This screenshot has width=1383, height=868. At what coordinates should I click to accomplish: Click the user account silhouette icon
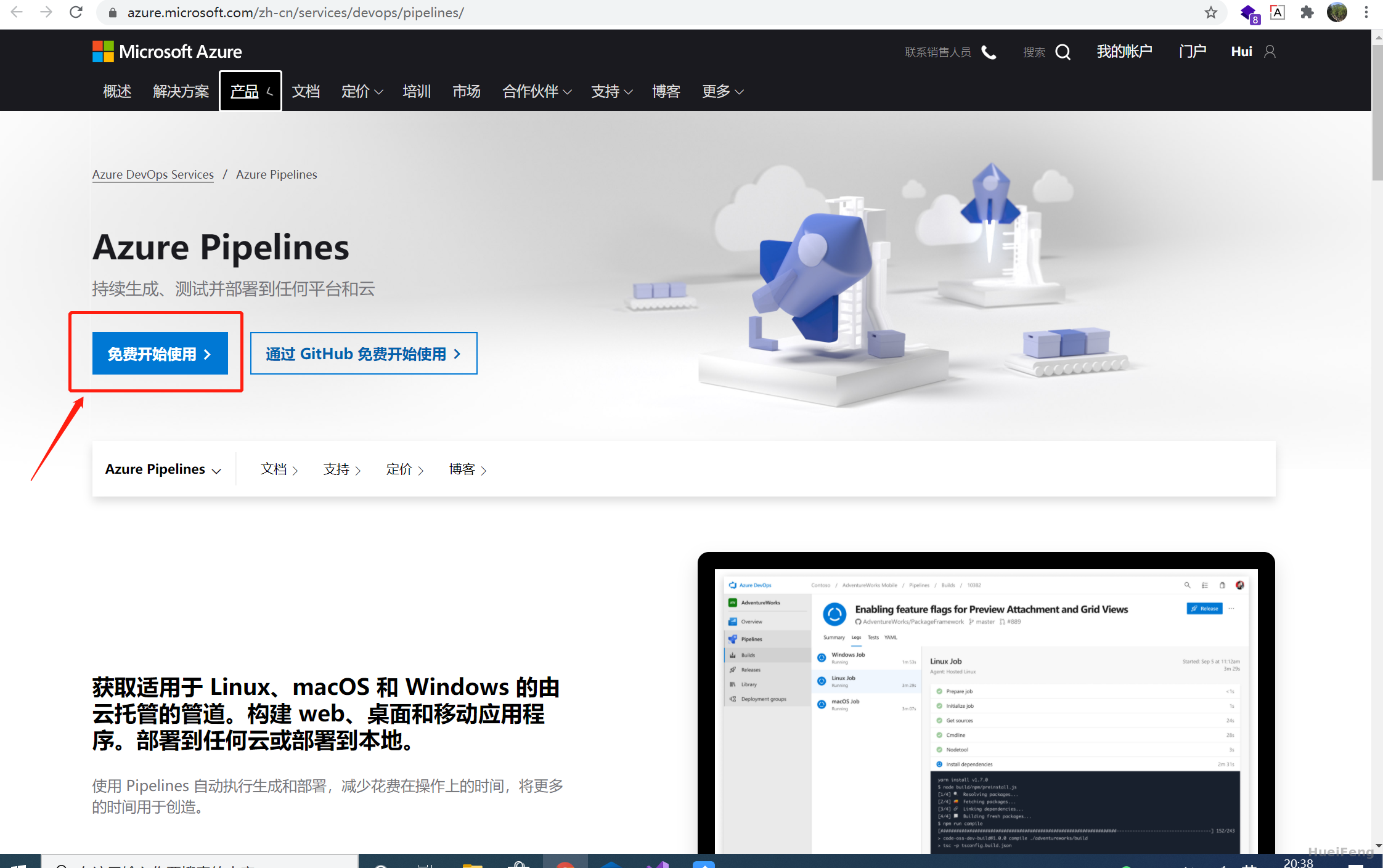coord(1270,52)
